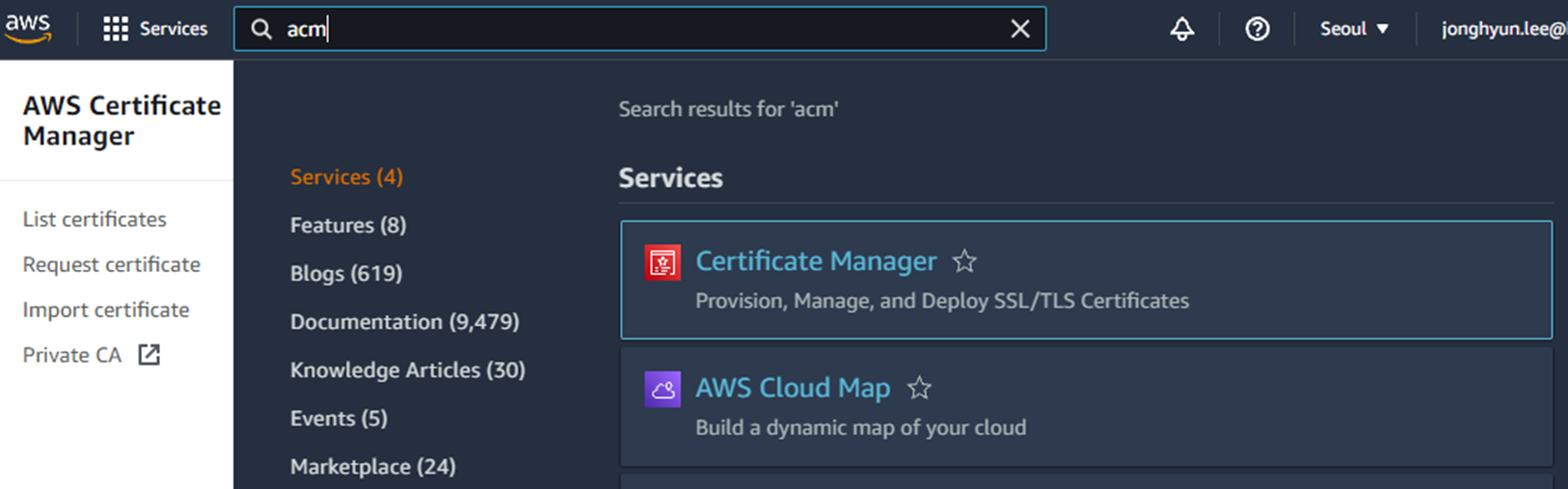Select the Marketplace (24) filter
1568x489 pixels.
coord(373,466)
